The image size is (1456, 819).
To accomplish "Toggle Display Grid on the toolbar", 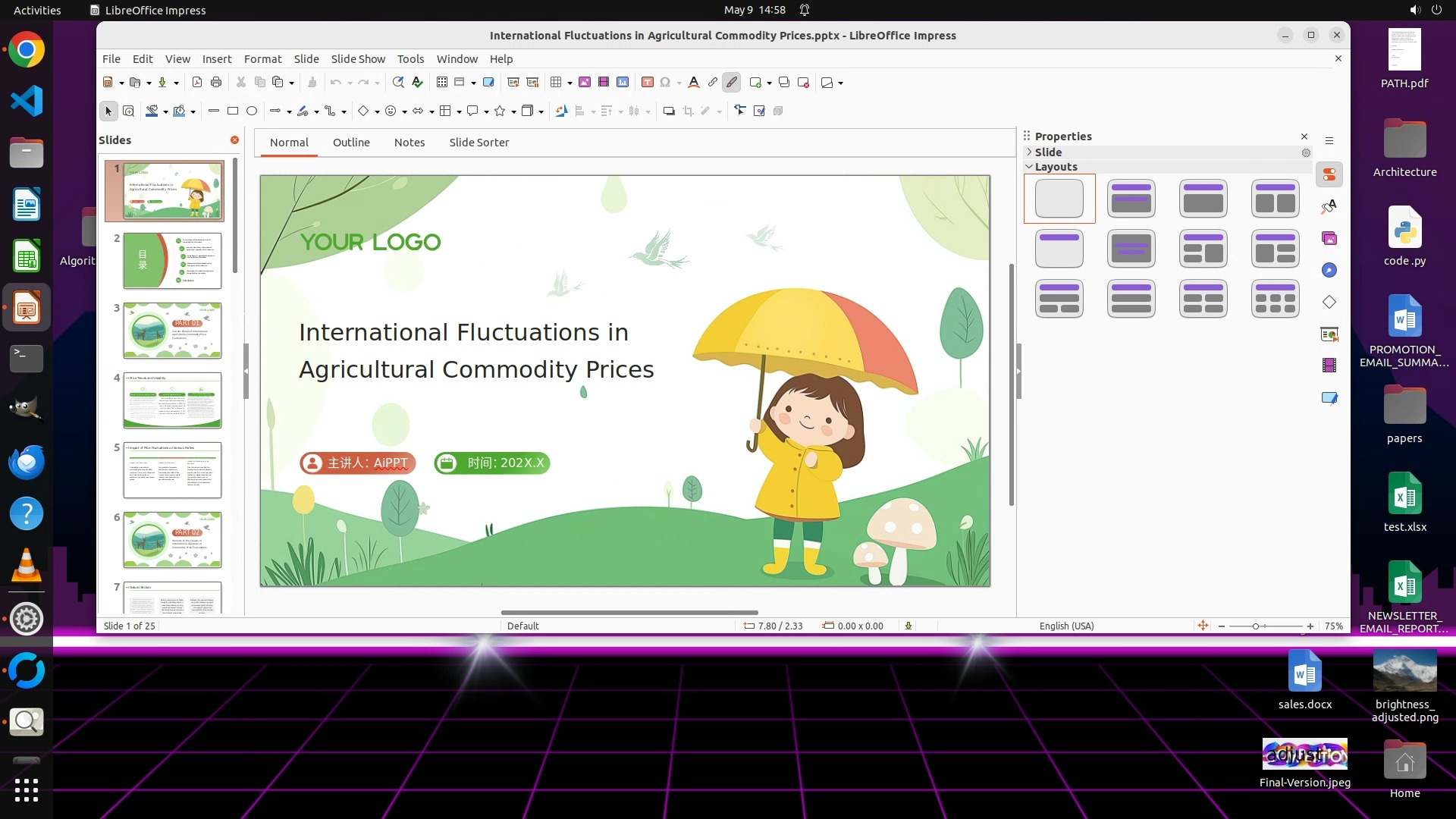I will [x=442, y=83].
